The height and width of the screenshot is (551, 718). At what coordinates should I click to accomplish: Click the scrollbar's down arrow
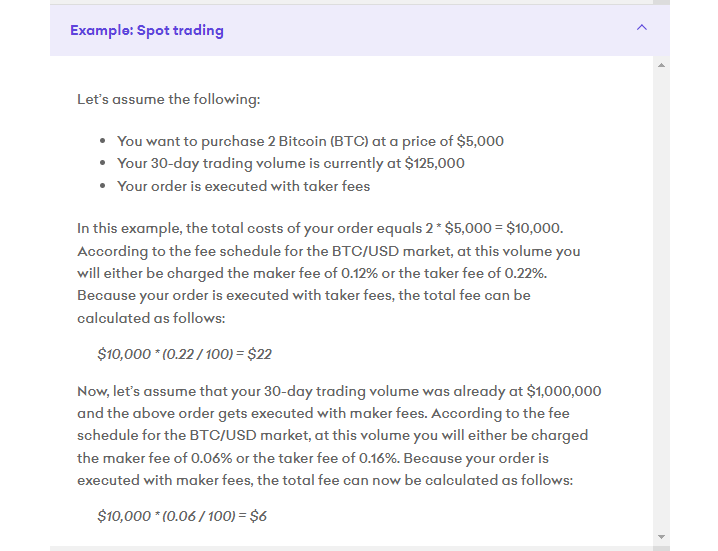coord(661,537)
